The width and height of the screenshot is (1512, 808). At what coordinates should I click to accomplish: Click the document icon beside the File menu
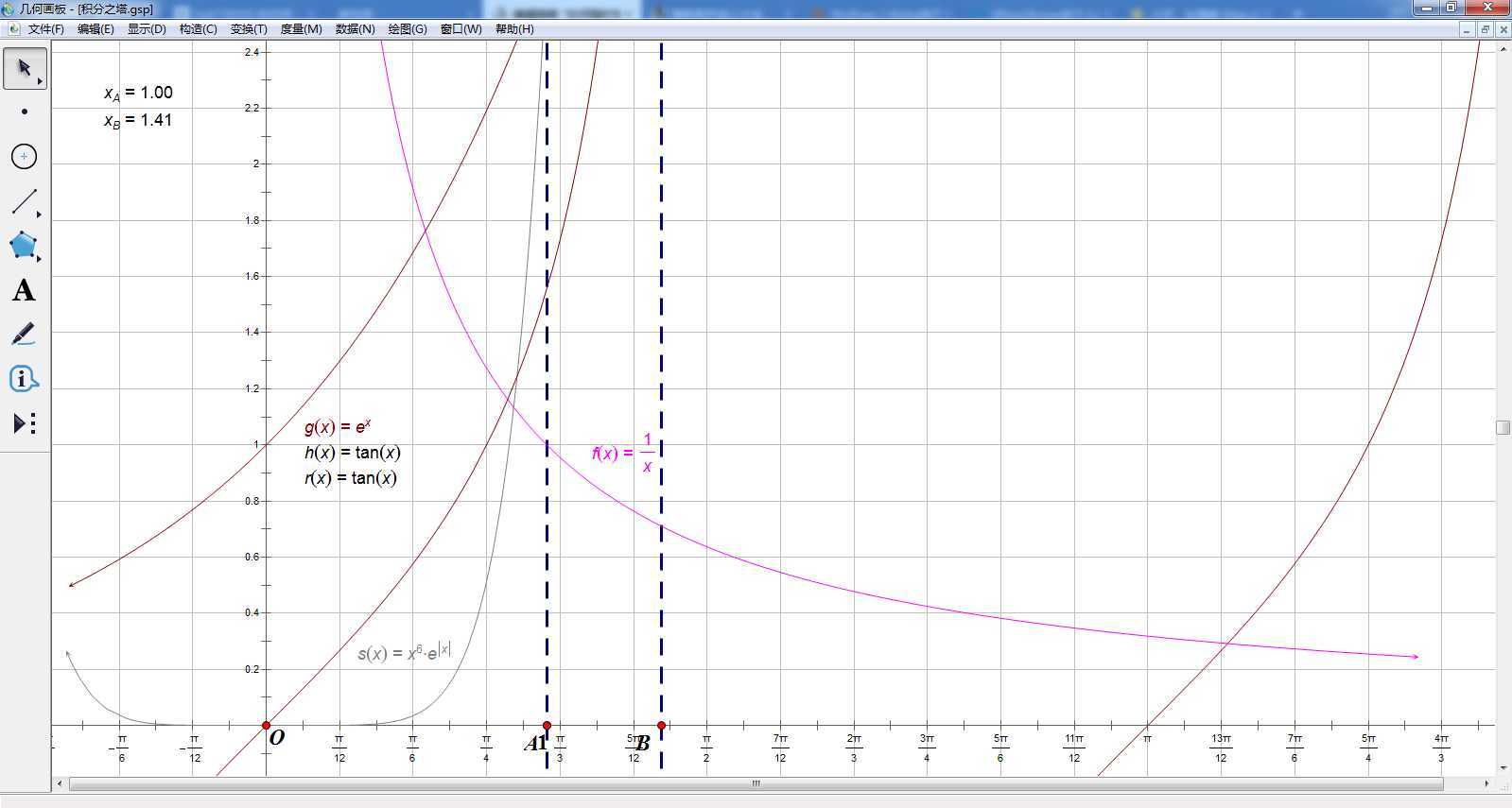click(x=13, y=29)
